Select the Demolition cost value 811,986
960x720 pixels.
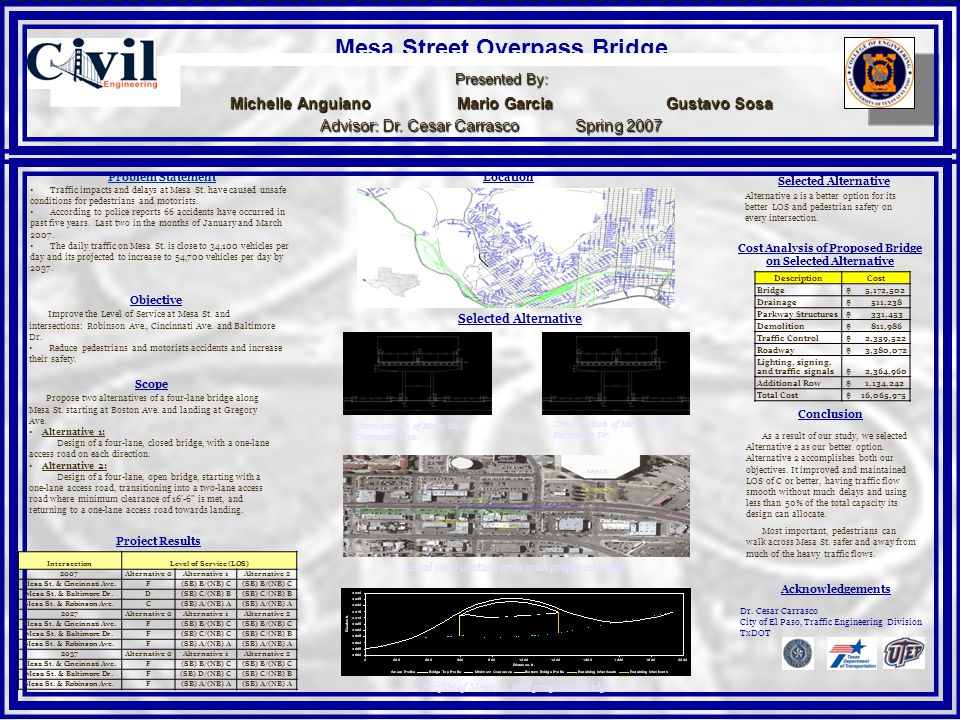coord(887,326)
